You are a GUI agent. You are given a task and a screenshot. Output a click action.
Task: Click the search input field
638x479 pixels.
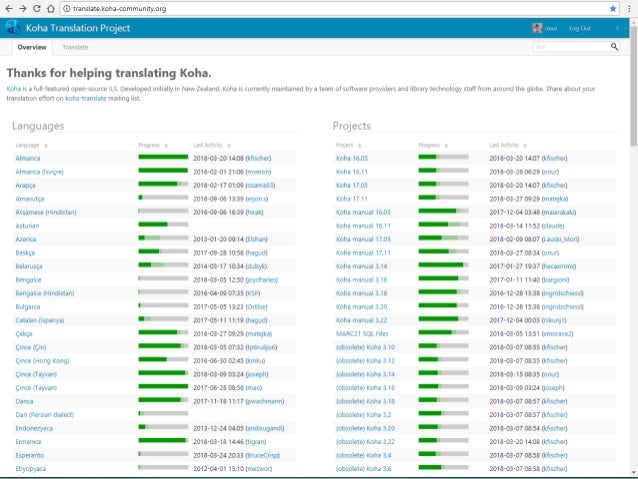coord(571,47)
